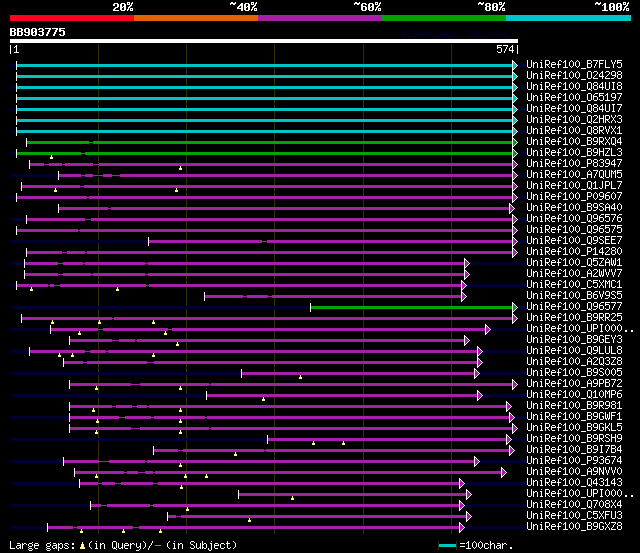The width and height of the screenshot is (640, 553).
Task: Click the white query sequence bar
Action: (x=264, y=41)
